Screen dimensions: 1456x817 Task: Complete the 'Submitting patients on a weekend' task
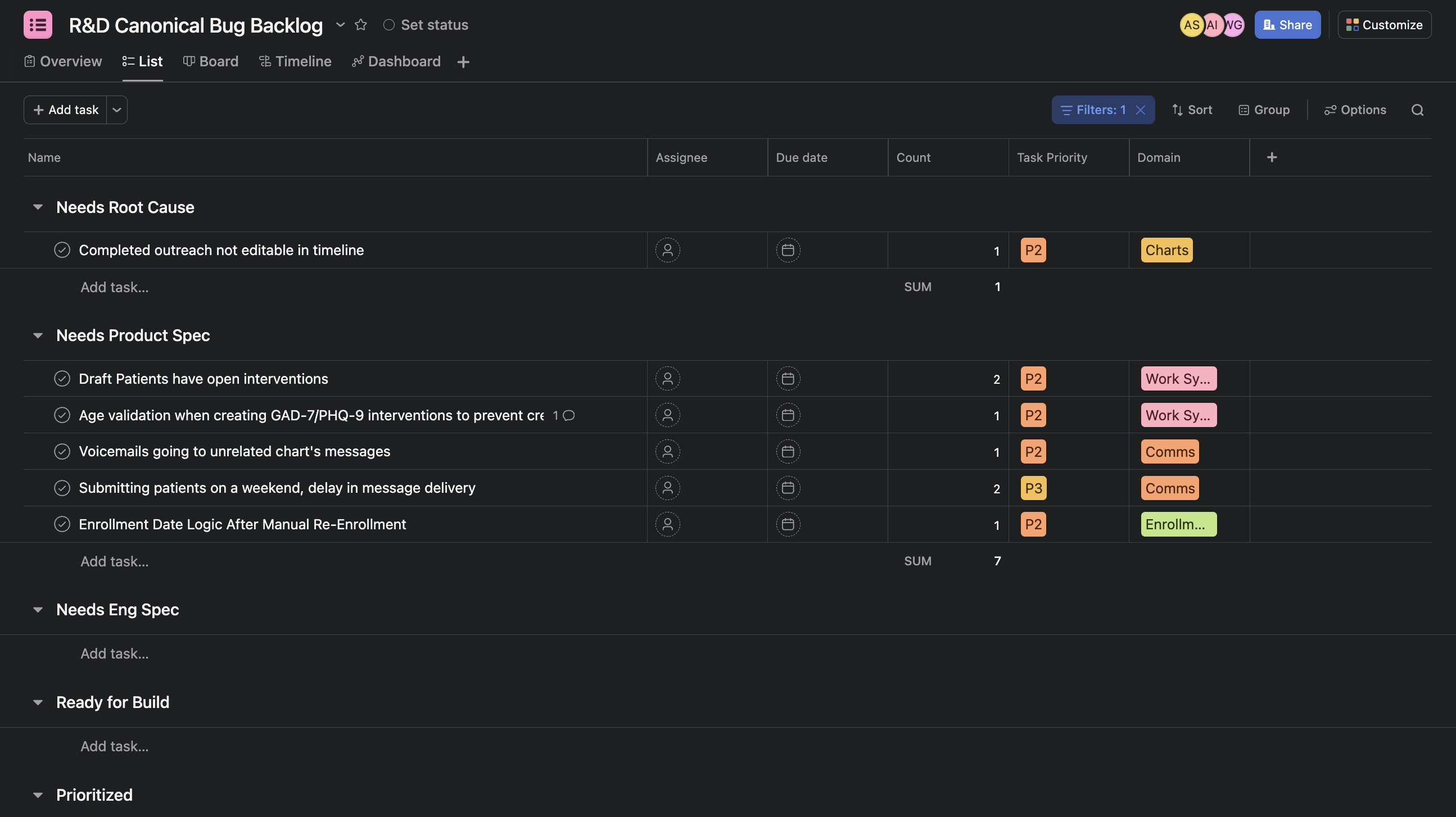click(x=62, y=488)
